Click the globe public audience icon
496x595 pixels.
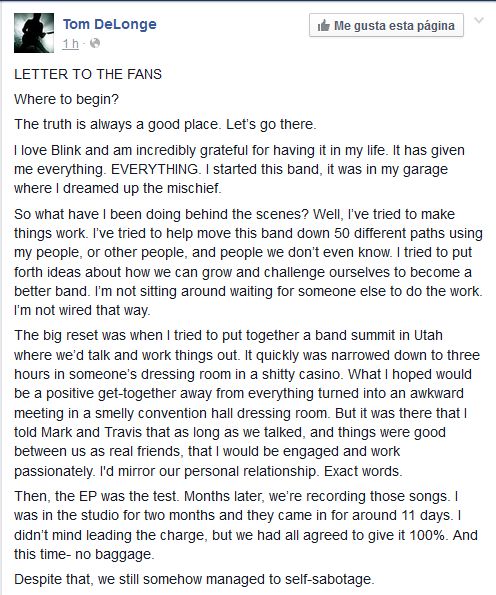[x=95, y=43]
